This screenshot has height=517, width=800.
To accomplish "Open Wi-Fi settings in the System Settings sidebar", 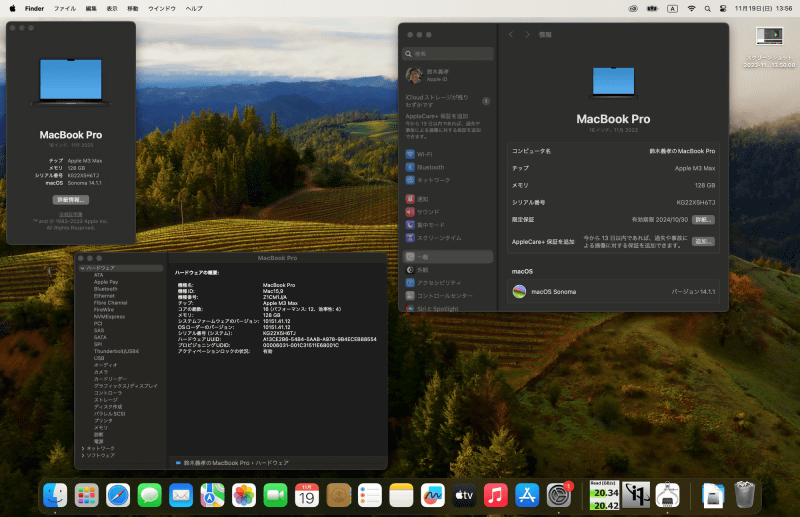I will click(425, 154).
